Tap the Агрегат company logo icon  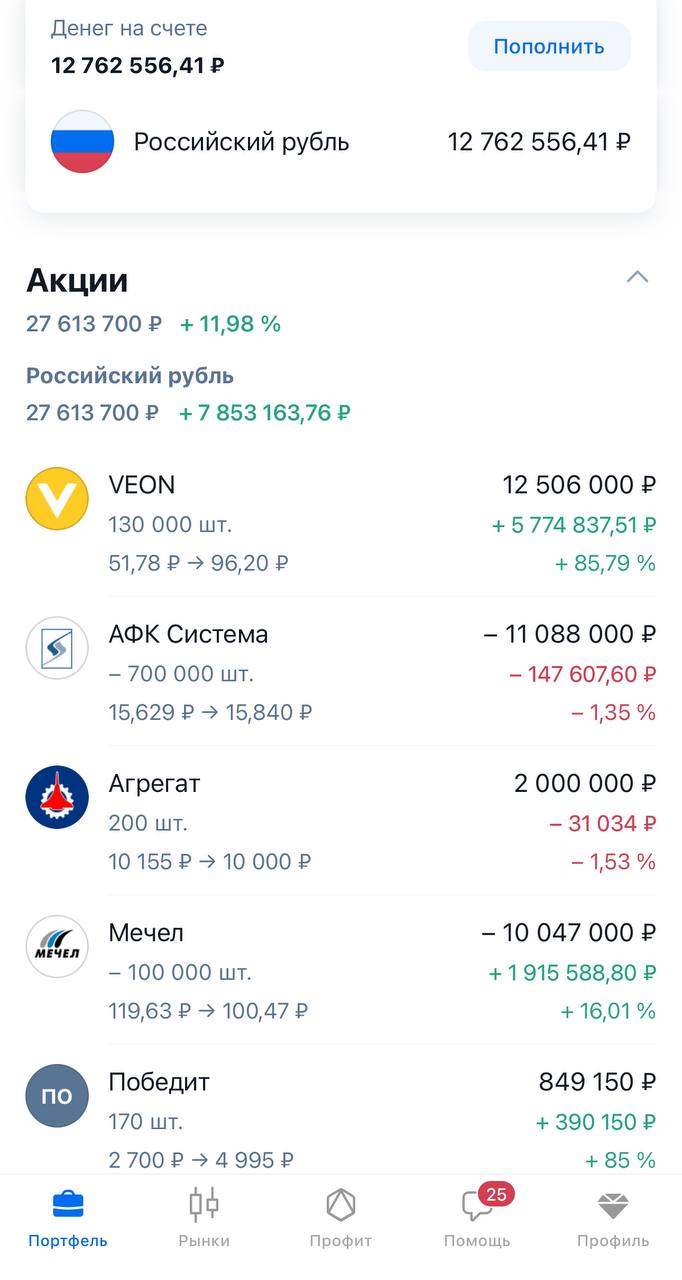pos(57,797)
